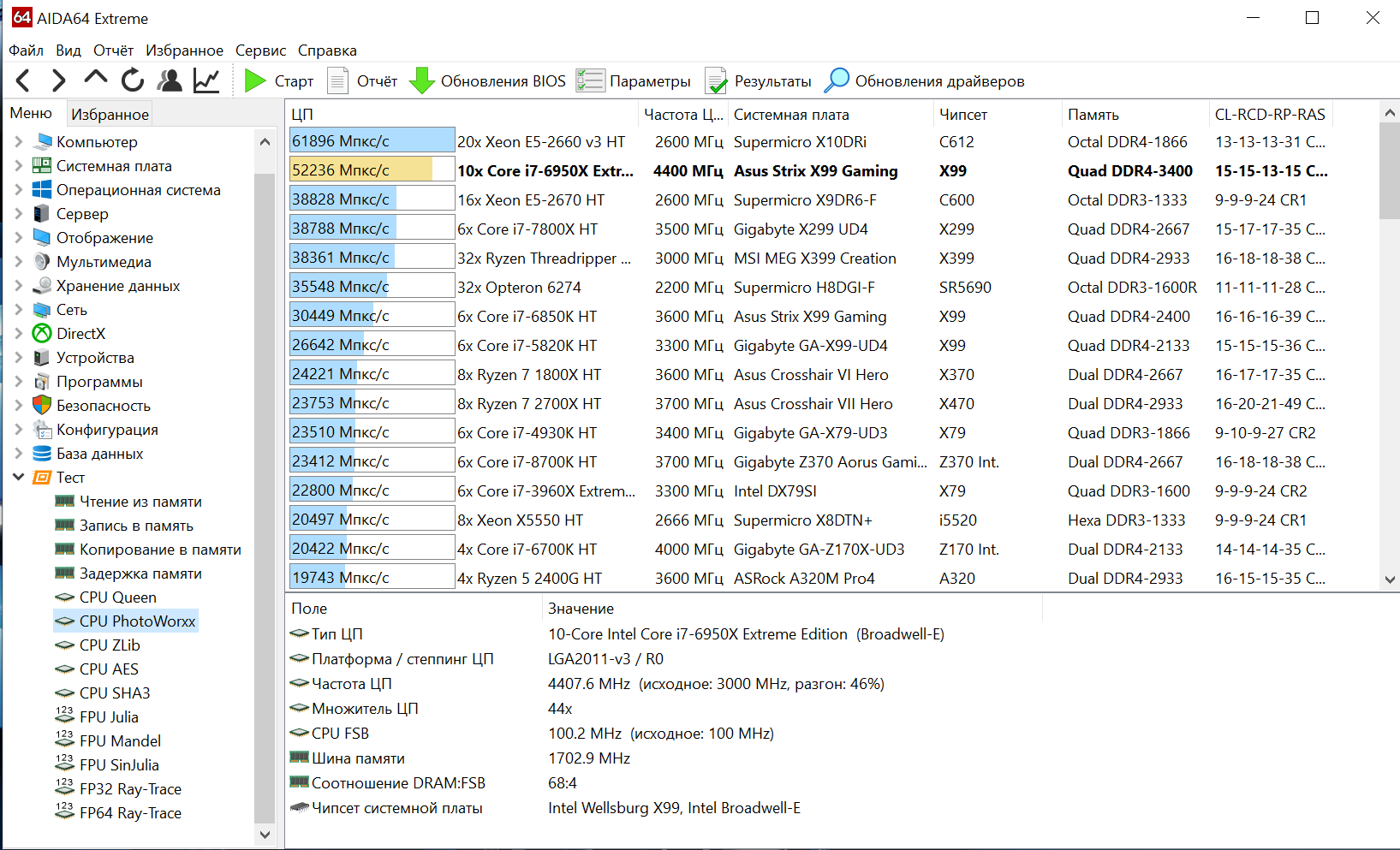
Task: Click the База данных database icon
Action: [x=42, y=454]
